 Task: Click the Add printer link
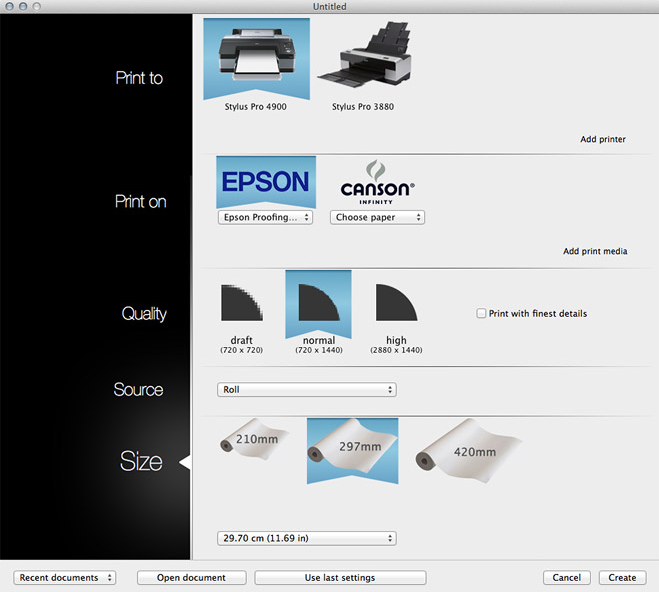point(602,139)
